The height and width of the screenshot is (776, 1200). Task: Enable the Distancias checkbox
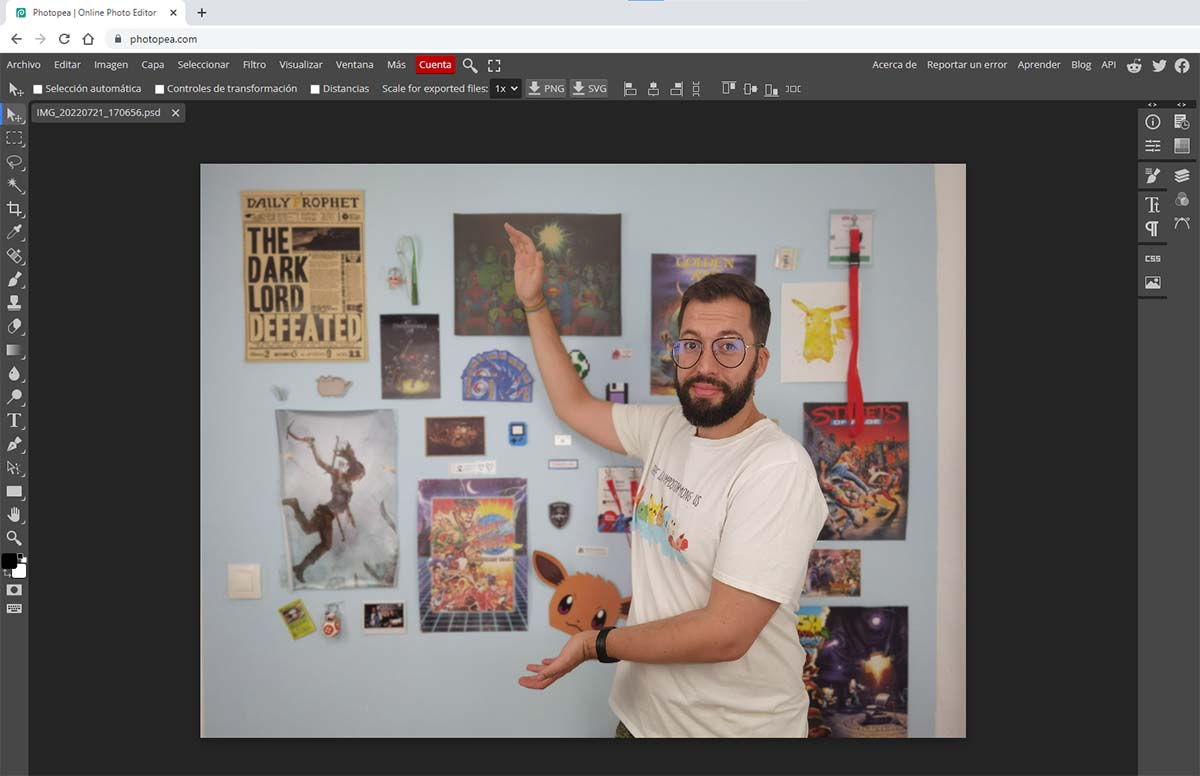[315, 89]
